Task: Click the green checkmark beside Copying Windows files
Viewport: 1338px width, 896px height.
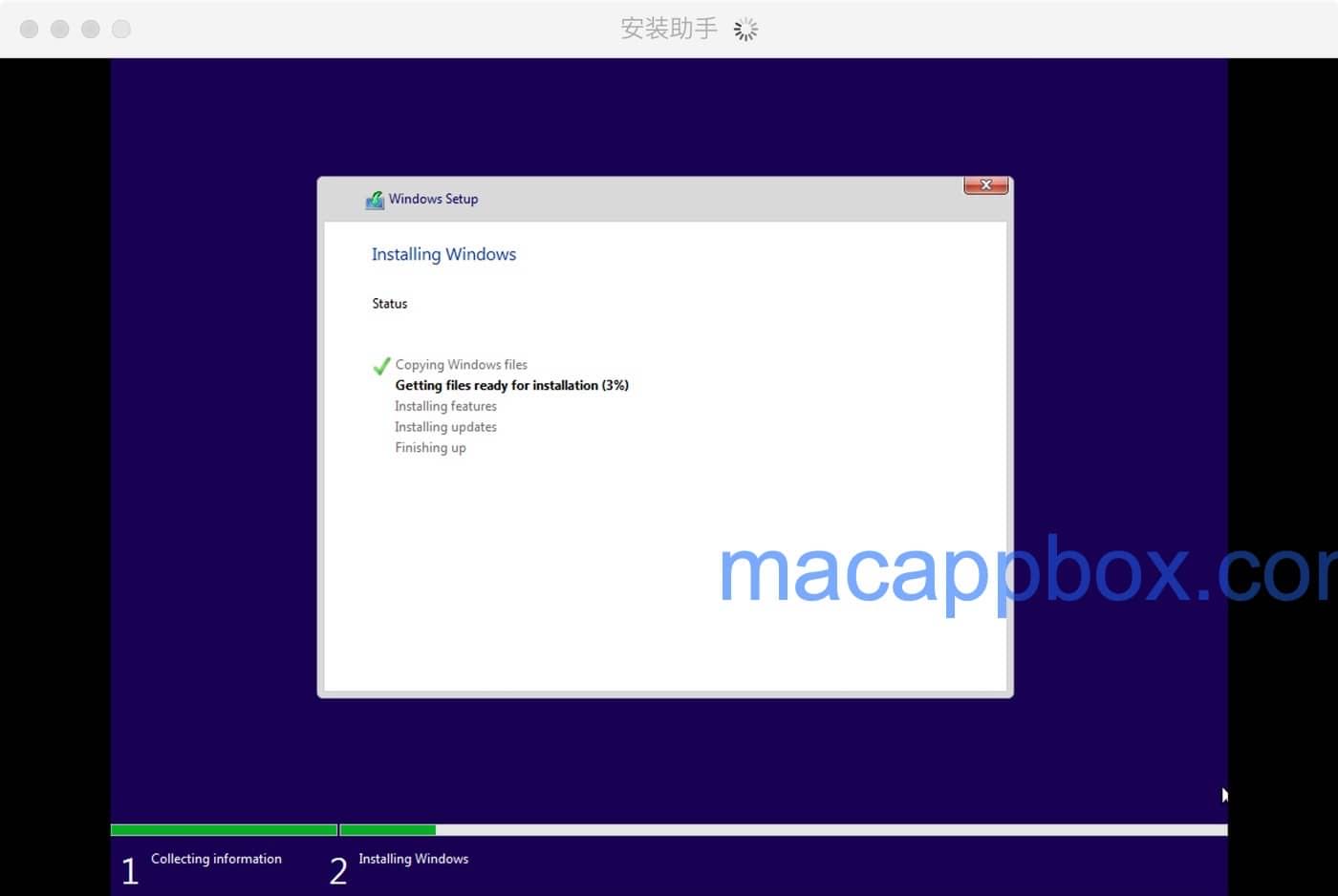Action: pos(381,366)
